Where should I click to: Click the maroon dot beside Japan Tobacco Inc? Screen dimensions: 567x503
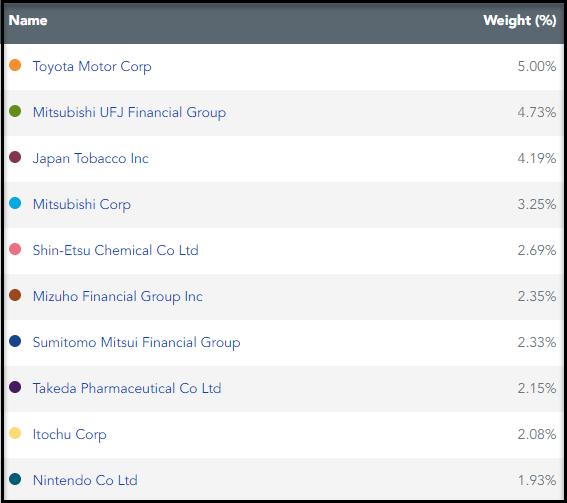[15, 157]
